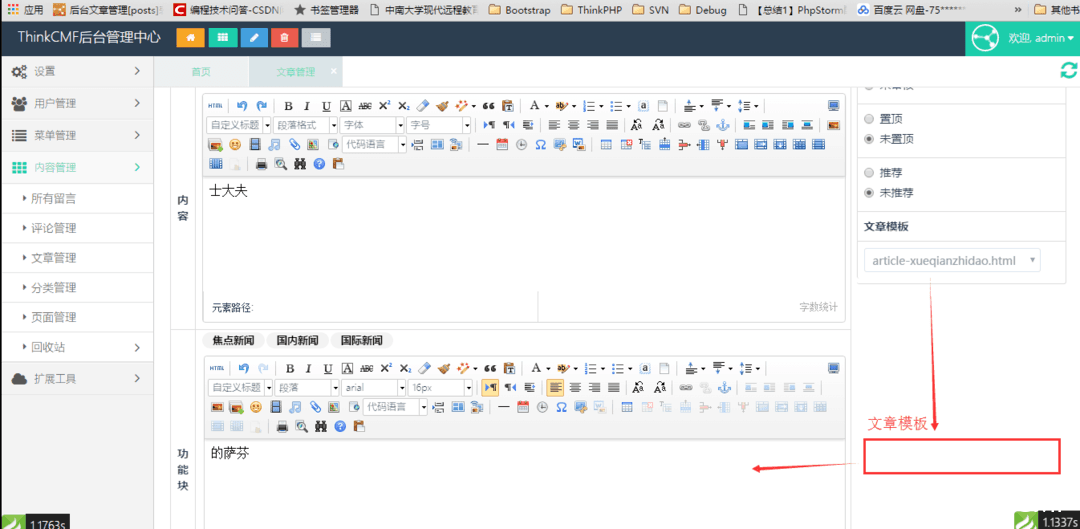The width and height of the screenshot is (1080, 529).
Task: Click the eraser clear-format icon in 内容 editor
Action: coord(424,106)
